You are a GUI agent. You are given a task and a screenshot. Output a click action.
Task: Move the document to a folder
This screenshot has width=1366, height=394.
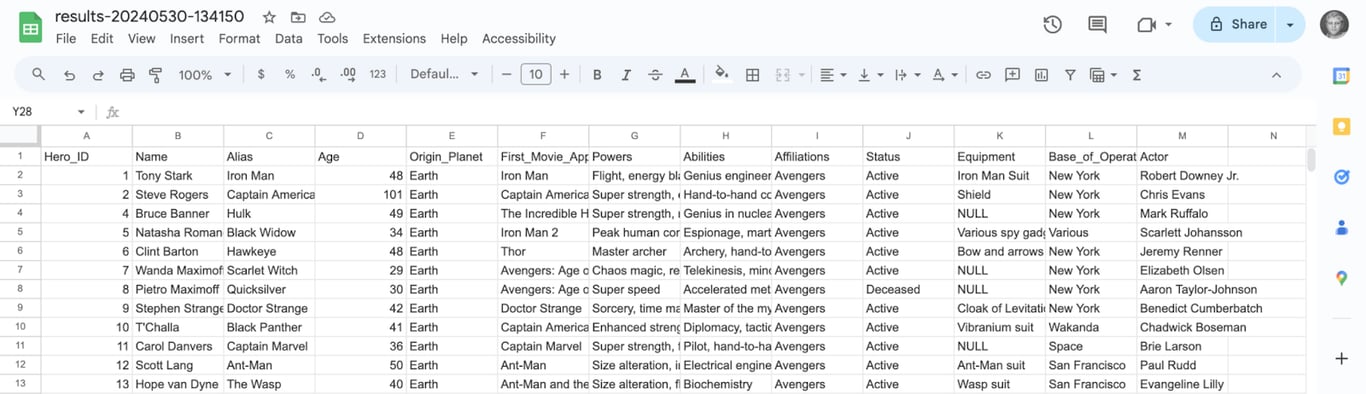pyautogui.click(x=298, y=17)
